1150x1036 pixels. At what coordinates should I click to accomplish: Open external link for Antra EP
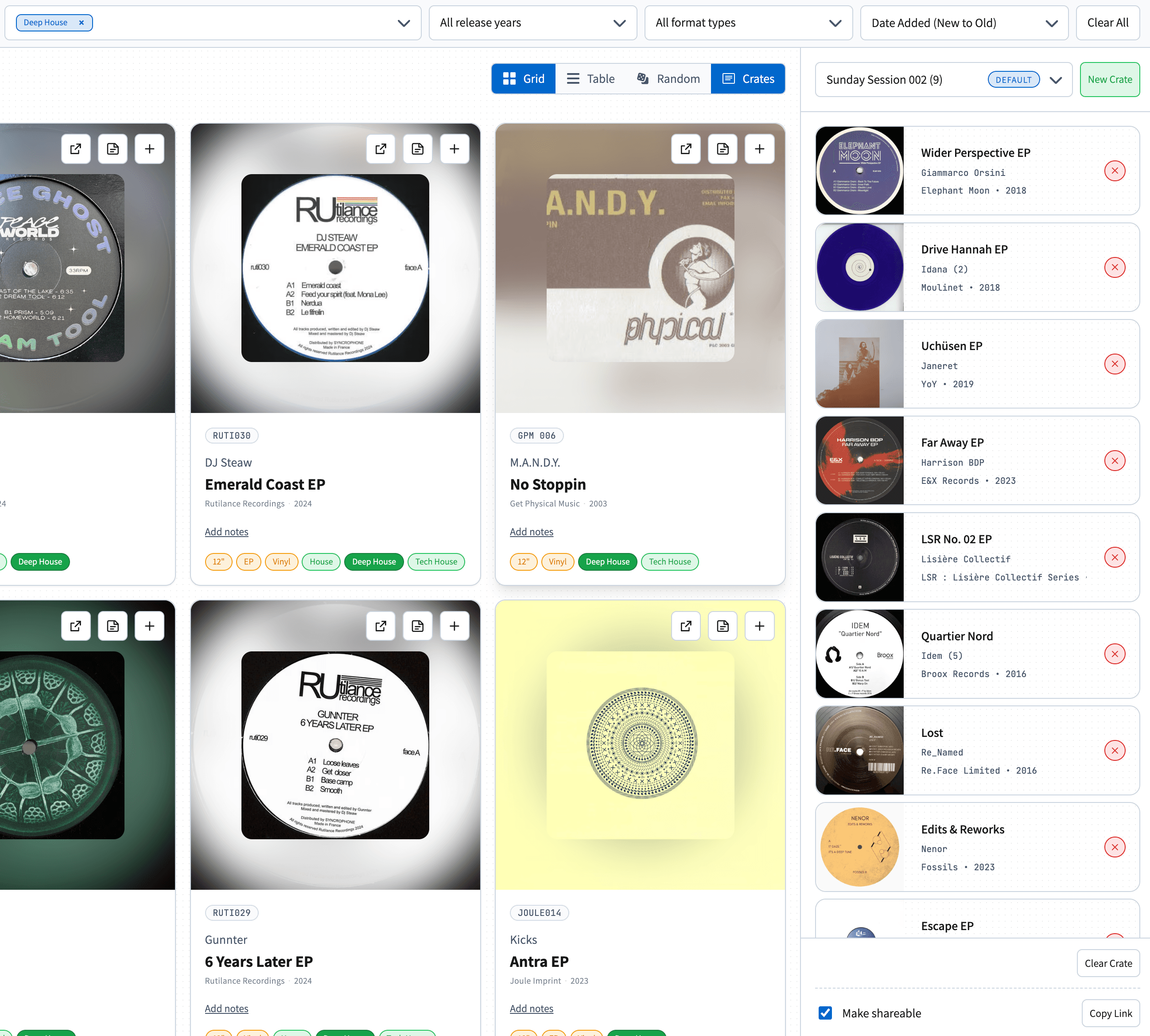[686, 626]
